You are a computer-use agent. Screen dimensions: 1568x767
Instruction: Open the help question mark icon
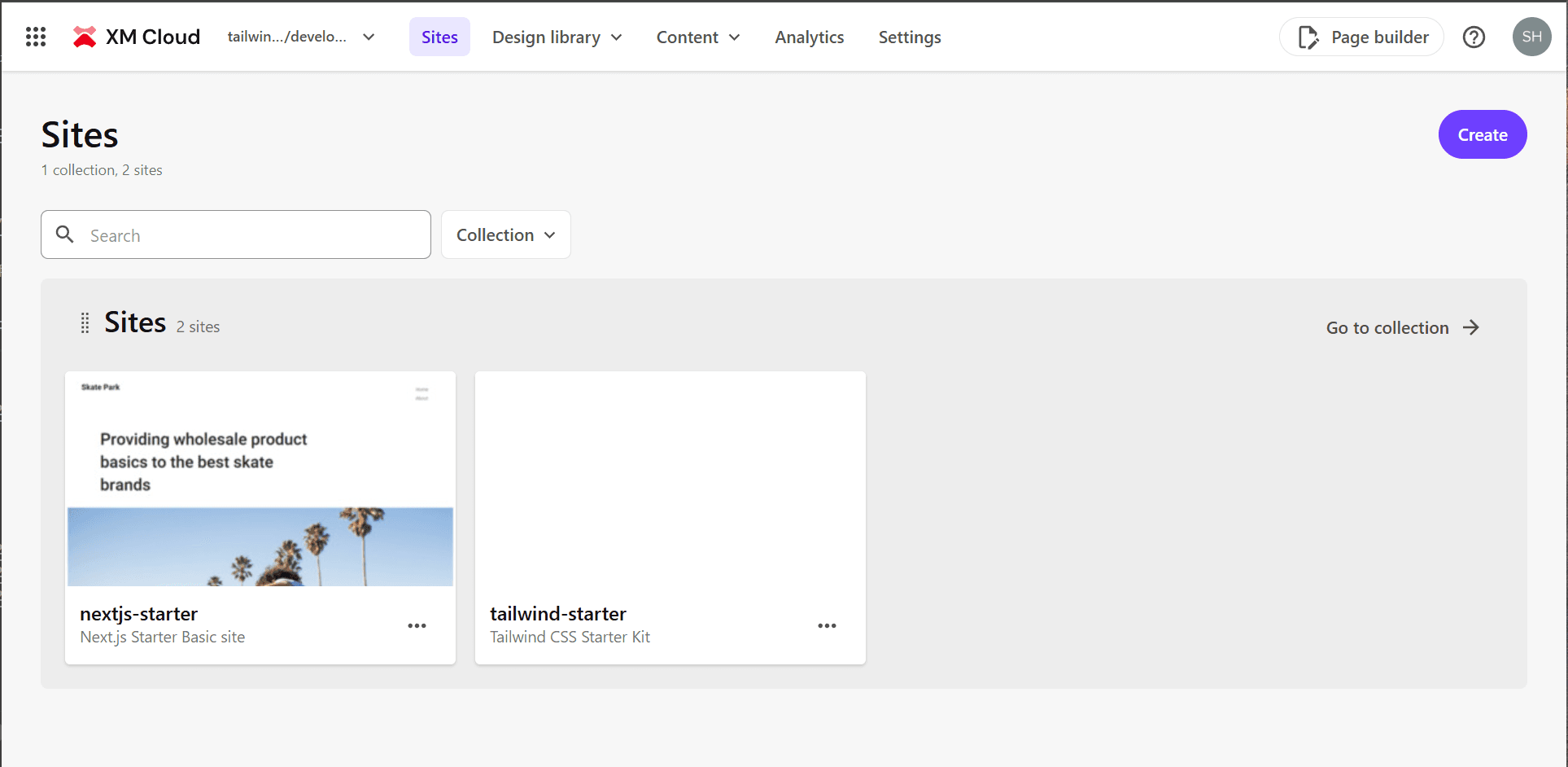1474,37
